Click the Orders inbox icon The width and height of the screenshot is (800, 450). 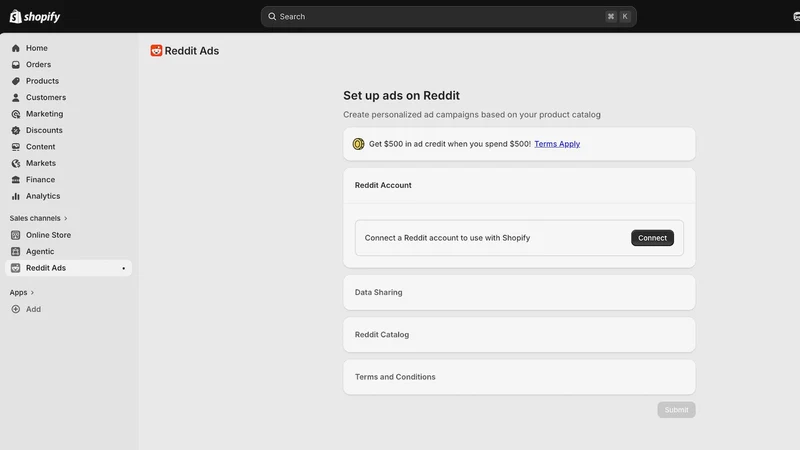coord(16,65)
